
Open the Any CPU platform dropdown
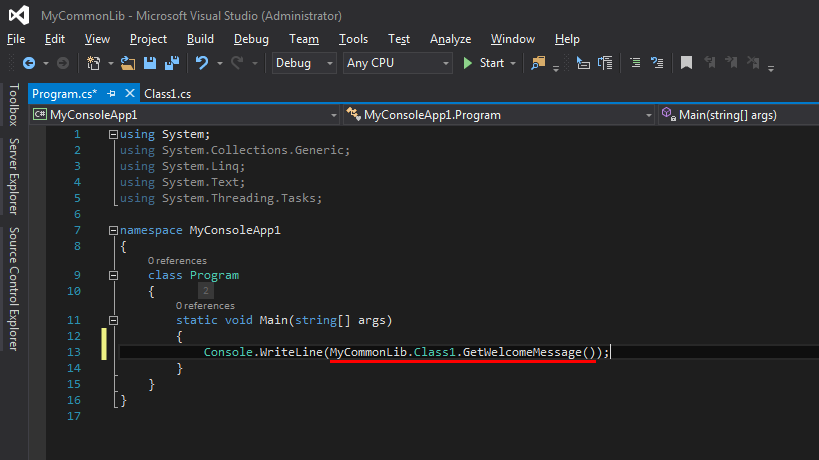[397, 63]
